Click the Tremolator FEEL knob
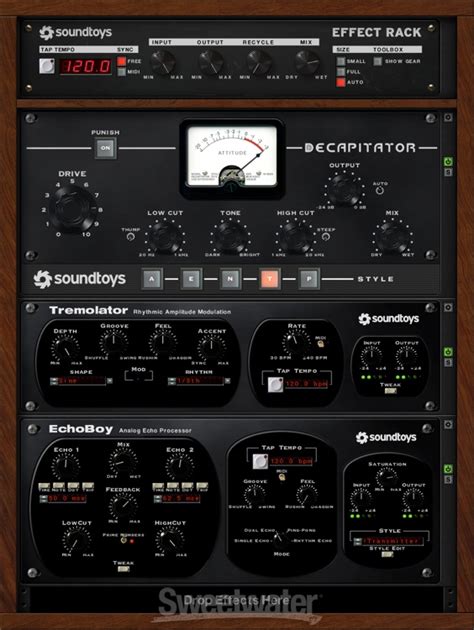474x630 pixels. point(163,343)
